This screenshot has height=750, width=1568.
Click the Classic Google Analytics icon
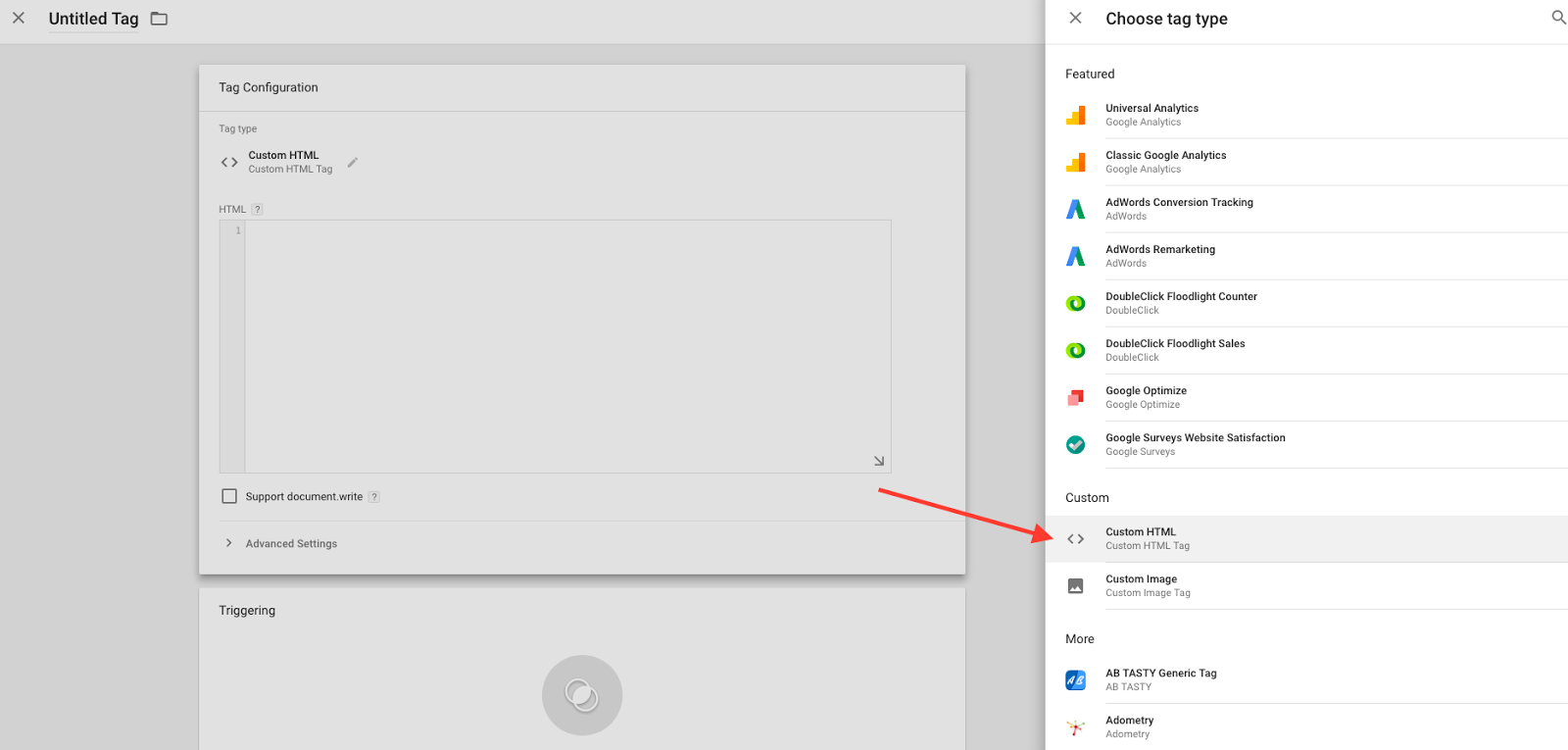coord(1076,162)
